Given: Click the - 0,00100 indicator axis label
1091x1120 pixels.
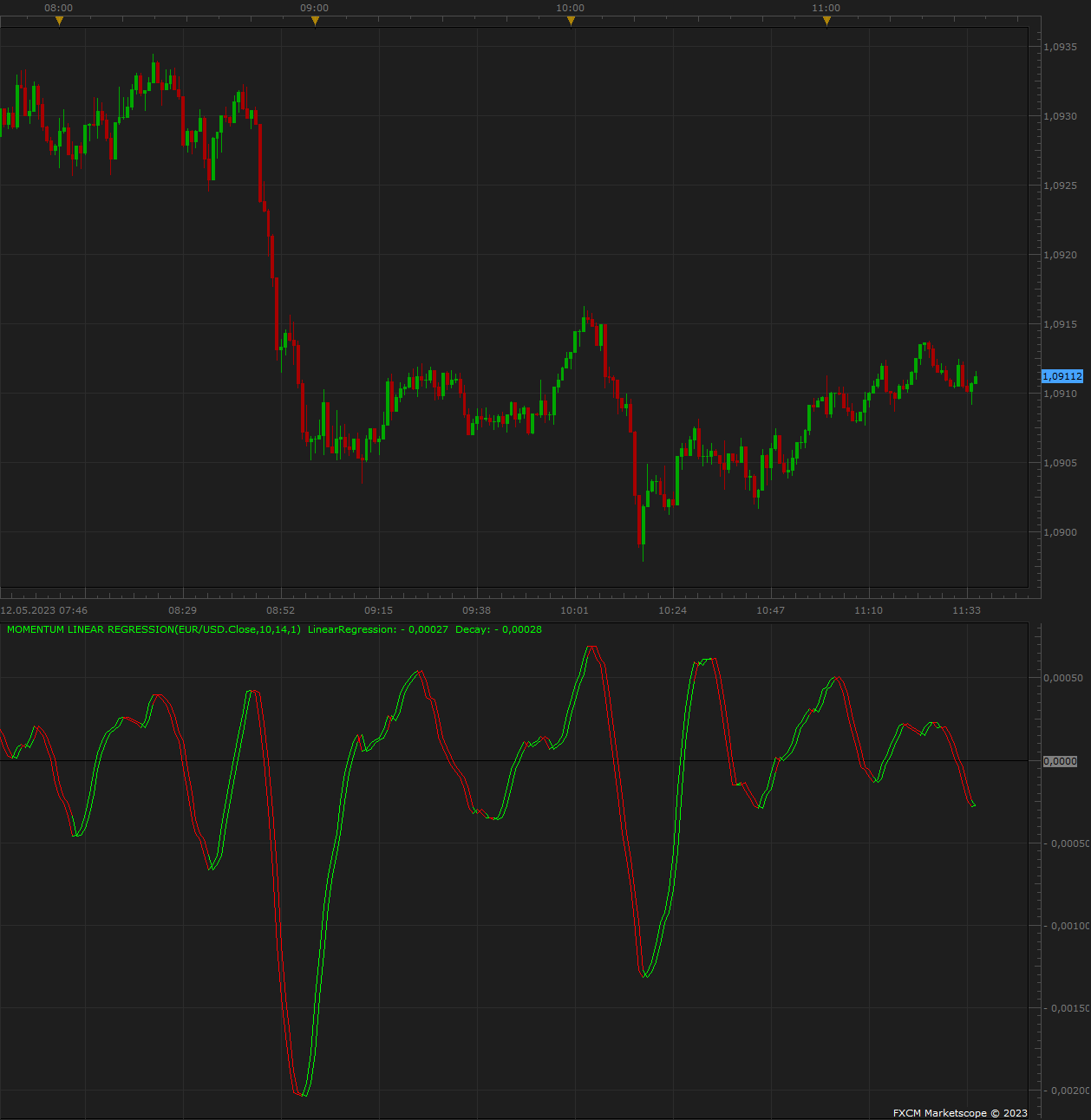Looking at the screenshot, I should (1067, 926).
